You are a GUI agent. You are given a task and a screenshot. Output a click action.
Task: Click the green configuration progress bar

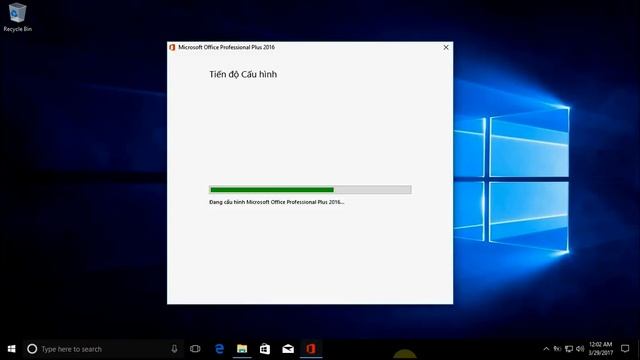click(310, 189)
